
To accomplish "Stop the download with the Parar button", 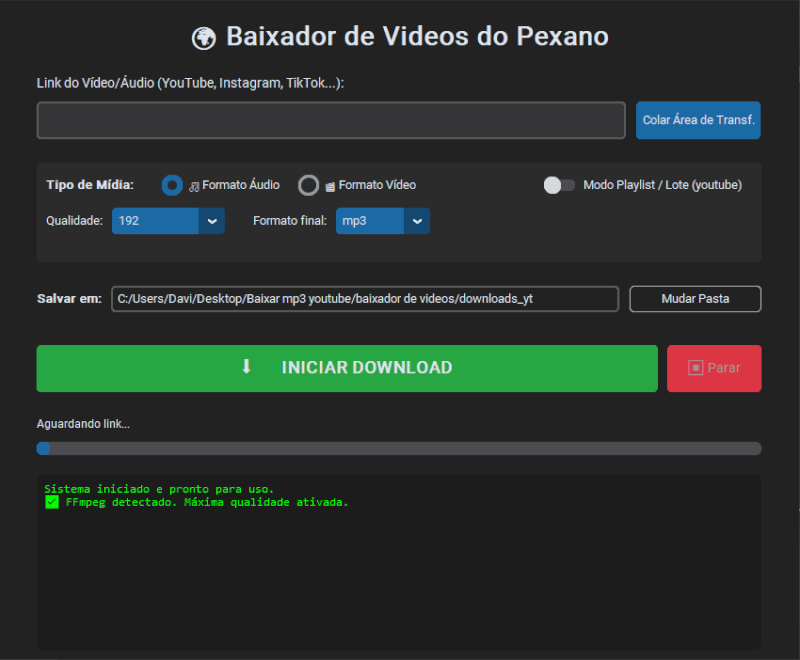I will pos(714,368).
